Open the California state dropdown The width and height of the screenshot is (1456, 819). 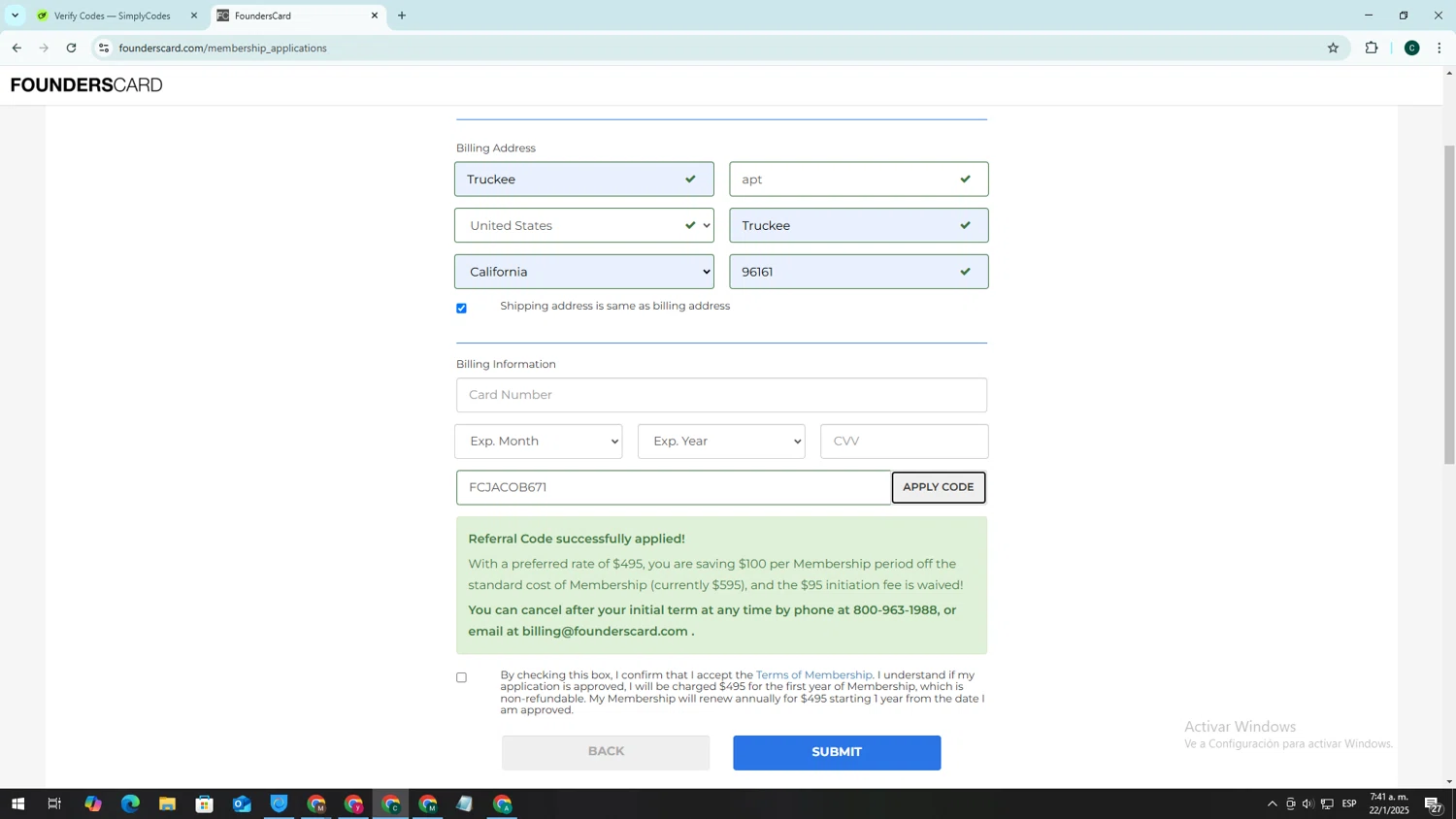[x=584, y=272]
